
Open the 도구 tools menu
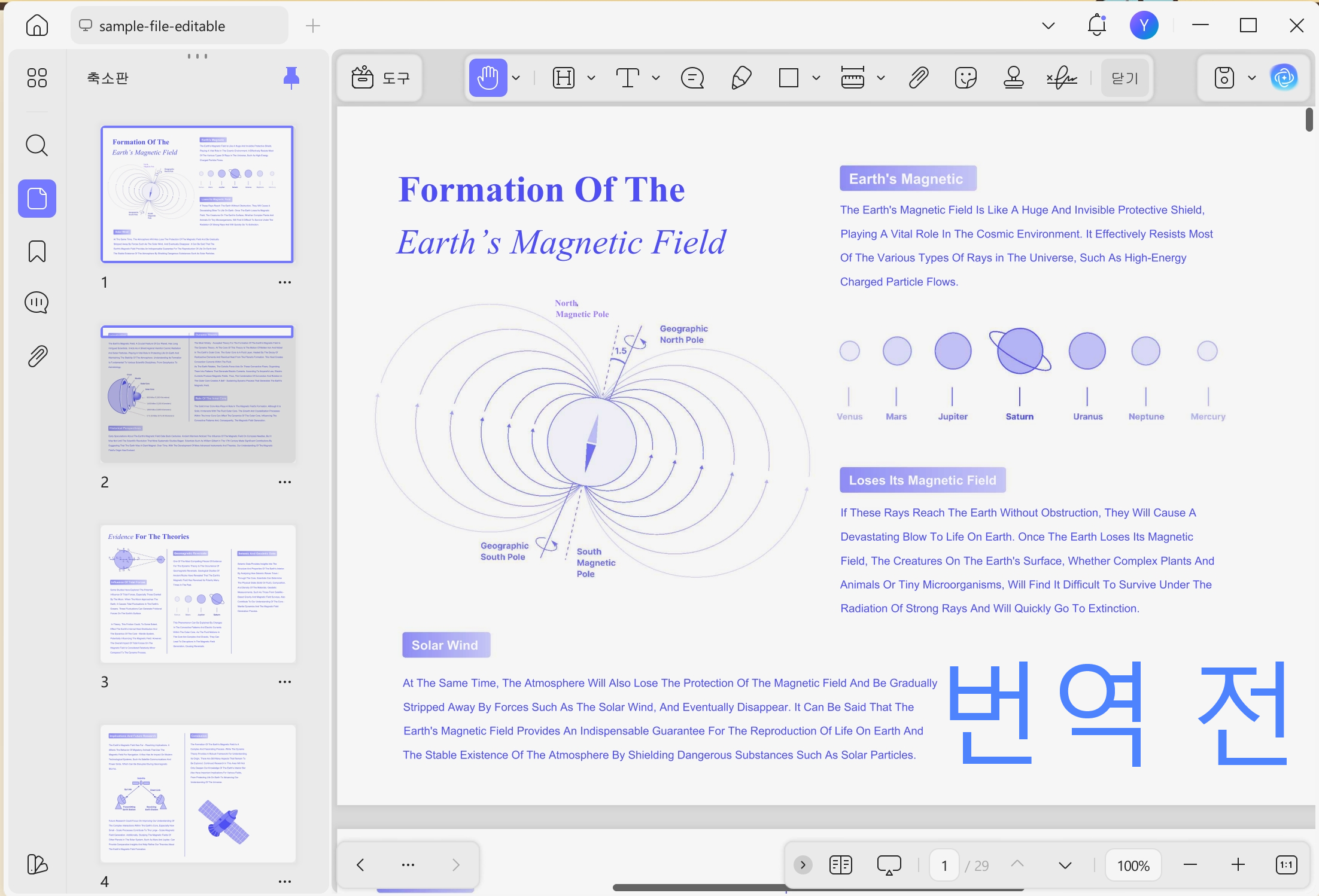pyautogui.click(x=381, y=78)
